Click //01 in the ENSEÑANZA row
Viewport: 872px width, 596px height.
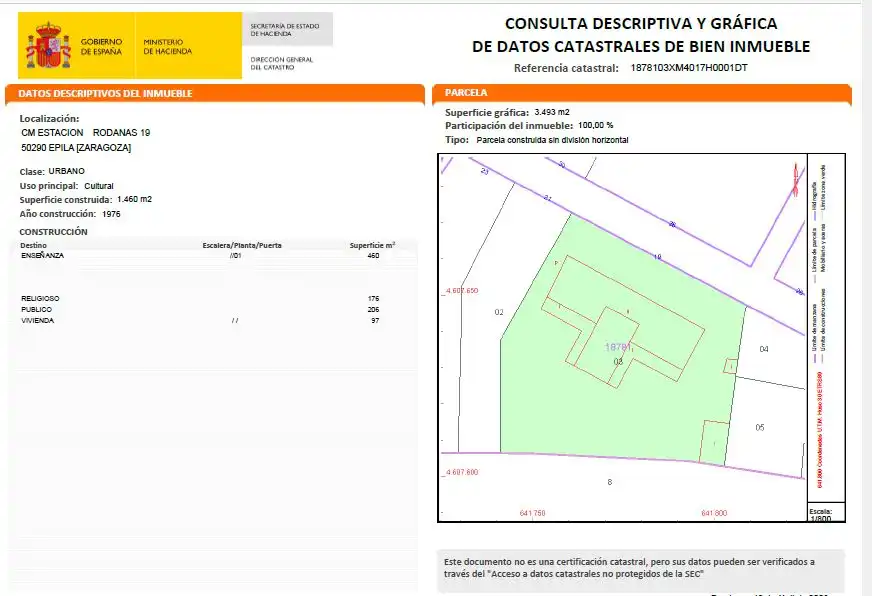click(236, 256)
